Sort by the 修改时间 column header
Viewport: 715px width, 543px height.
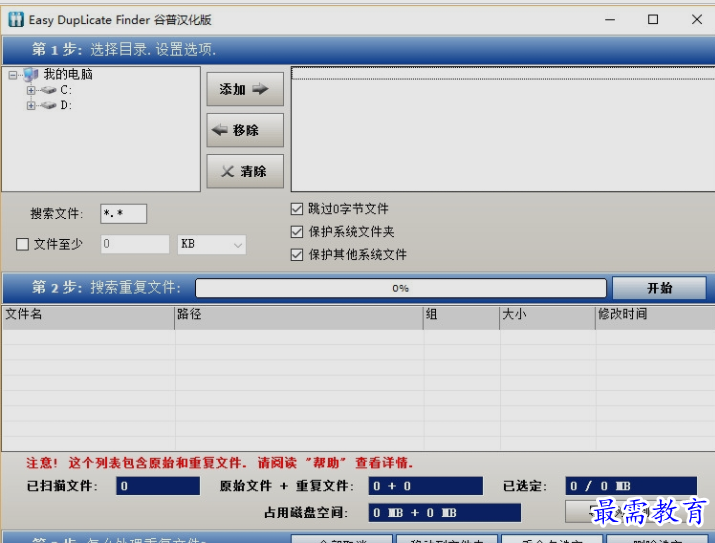click(655, 318)
